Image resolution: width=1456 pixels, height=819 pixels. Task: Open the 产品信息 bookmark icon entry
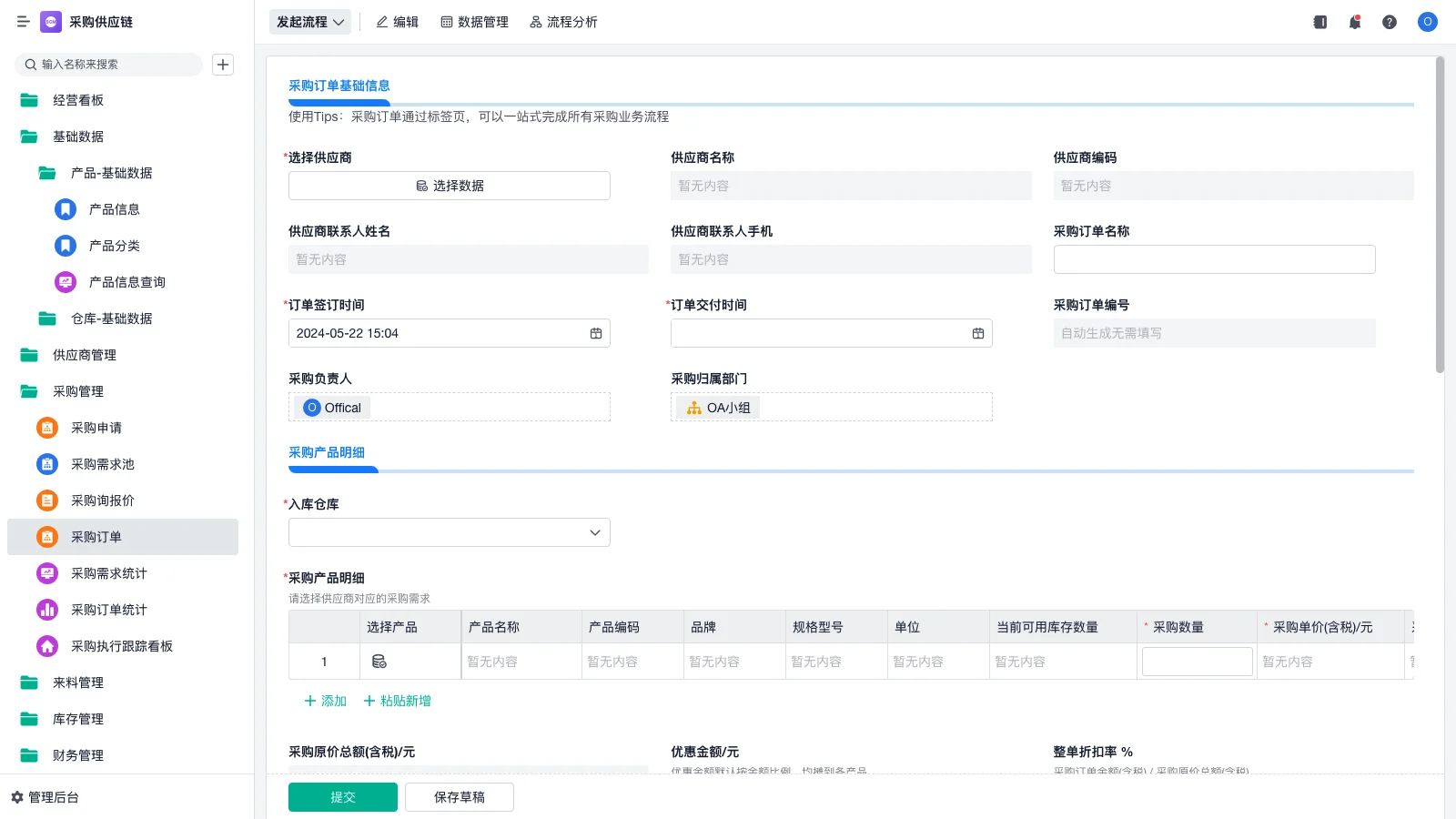[66, 209]
